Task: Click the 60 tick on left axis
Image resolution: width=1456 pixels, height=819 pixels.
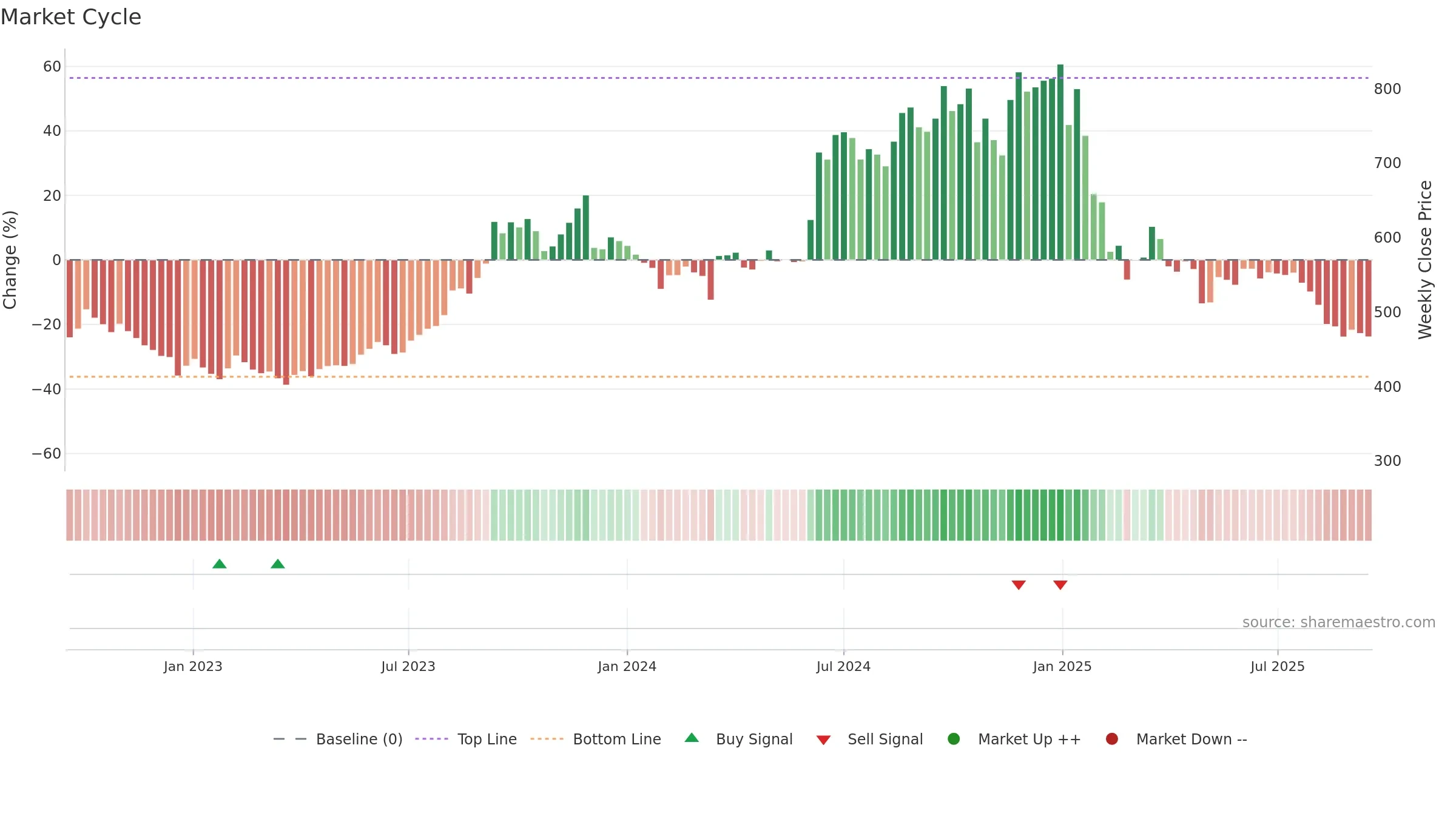Action: [52, 66]
